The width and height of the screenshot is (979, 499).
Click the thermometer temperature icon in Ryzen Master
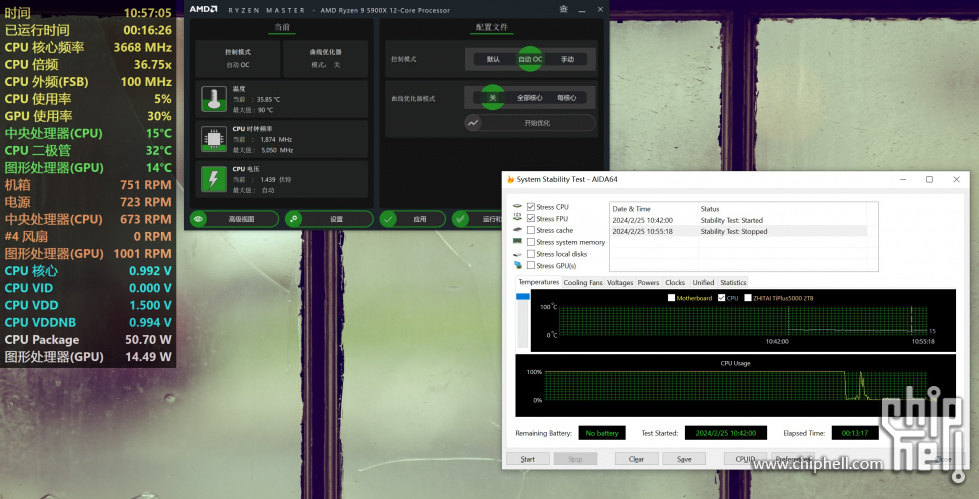[214, 99]
